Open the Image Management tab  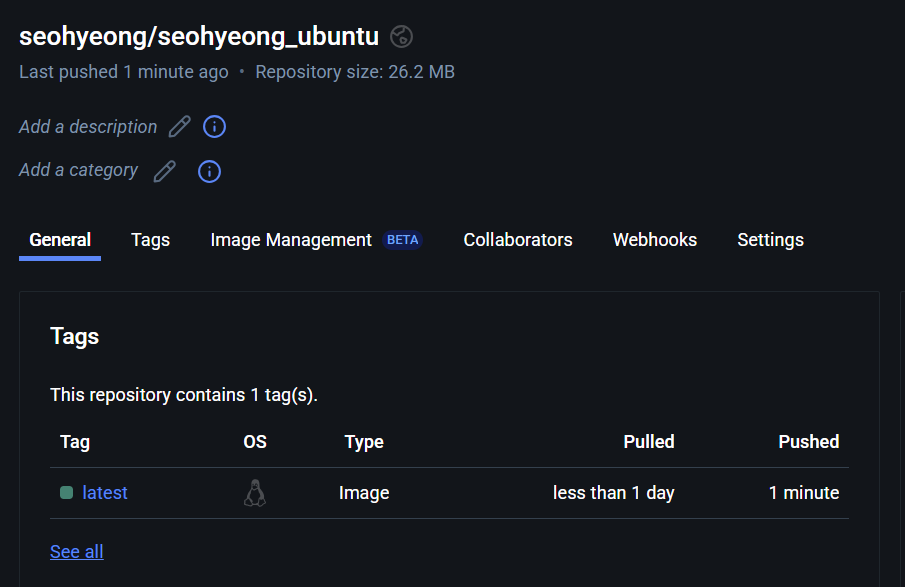(x=291, y=240)
